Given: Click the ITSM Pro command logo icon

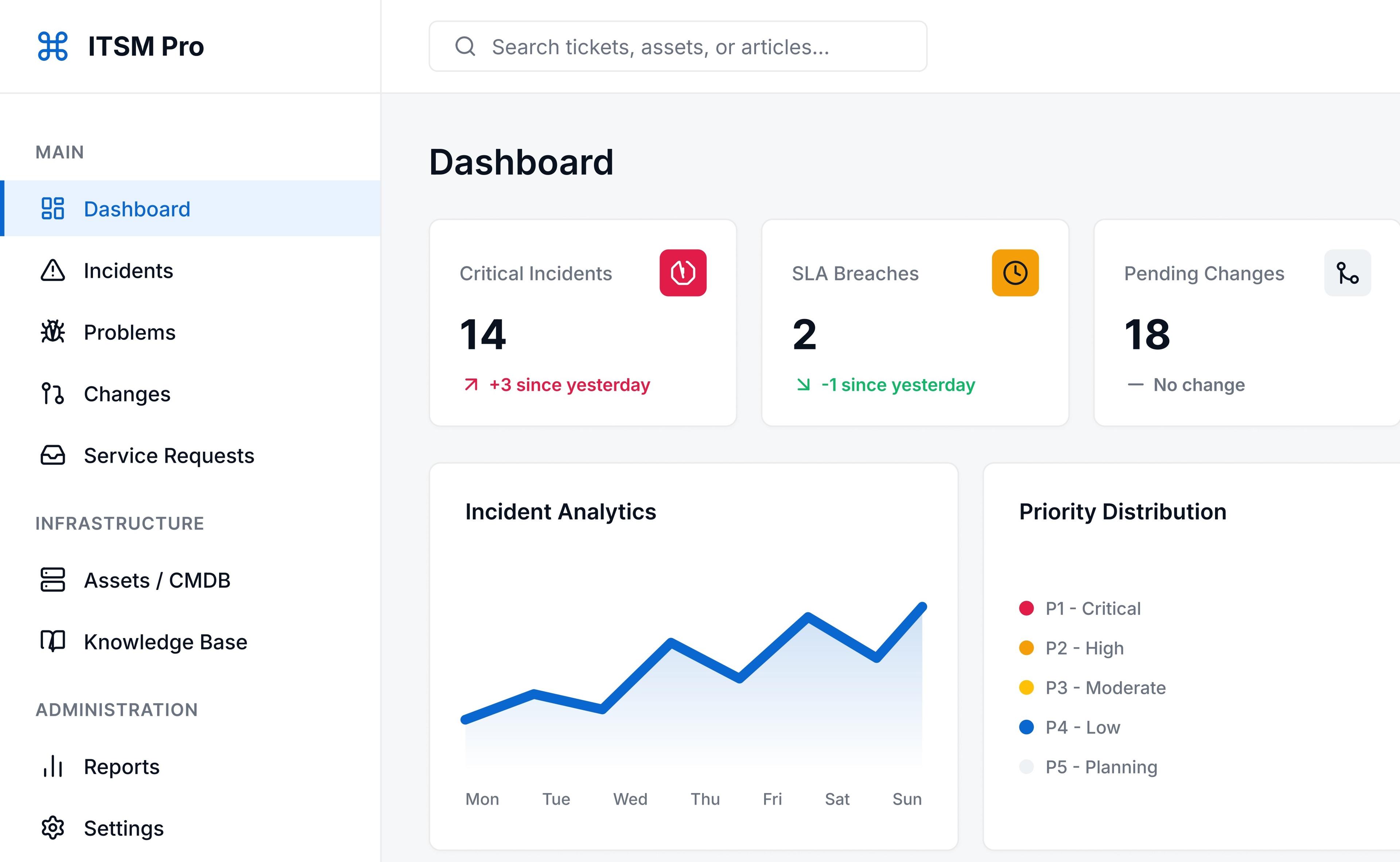Looking at the screenshot, I should tap(52, 46).
